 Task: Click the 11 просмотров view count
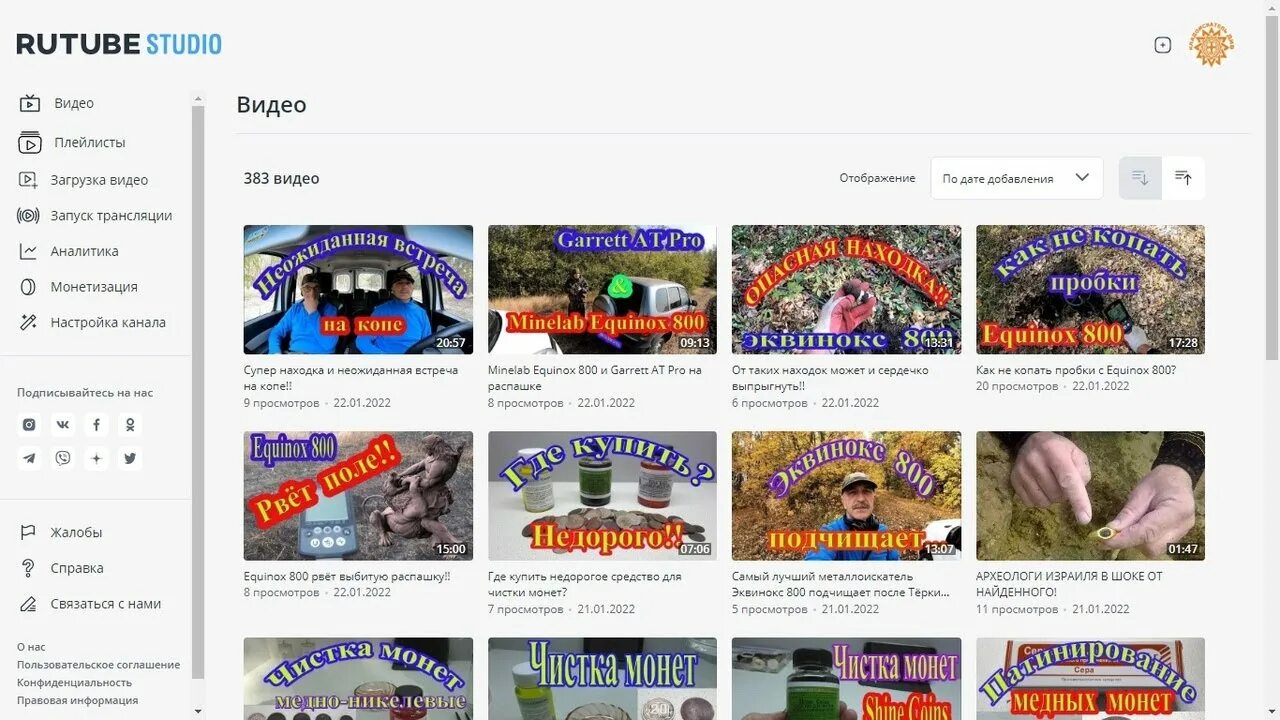pos(1017,609)
